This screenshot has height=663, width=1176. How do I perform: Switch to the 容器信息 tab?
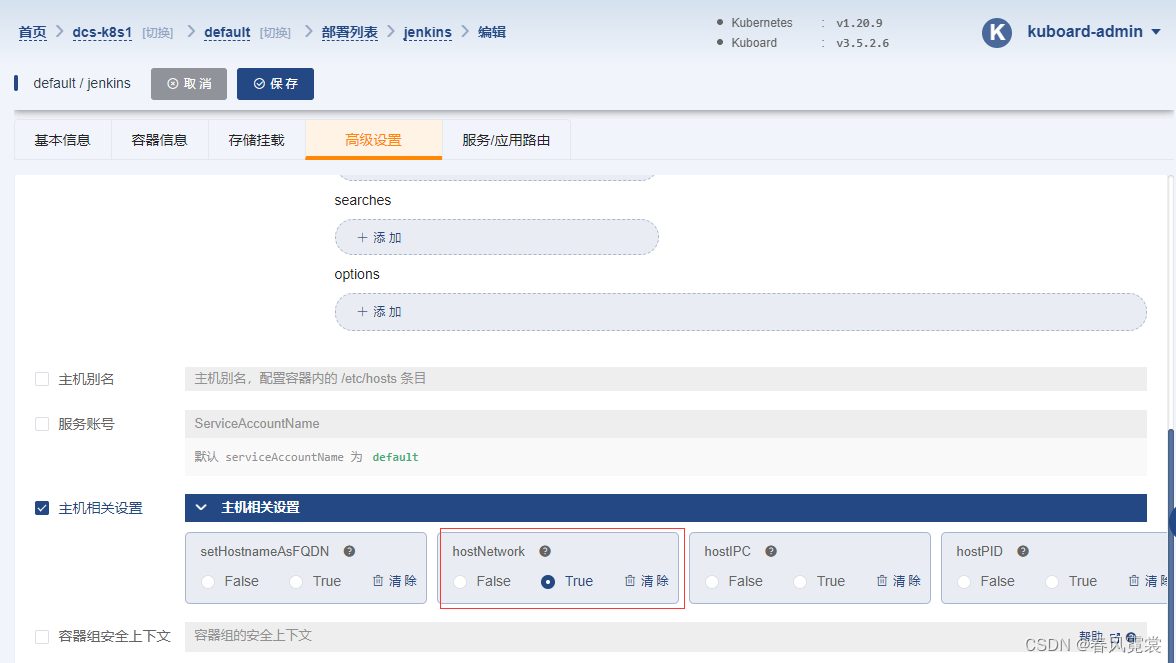(159, 140)
